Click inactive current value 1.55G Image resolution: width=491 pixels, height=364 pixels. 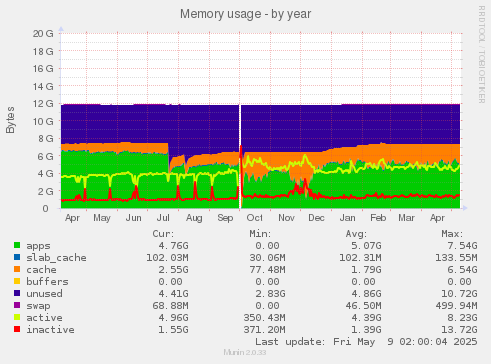(x=173, y=330)
